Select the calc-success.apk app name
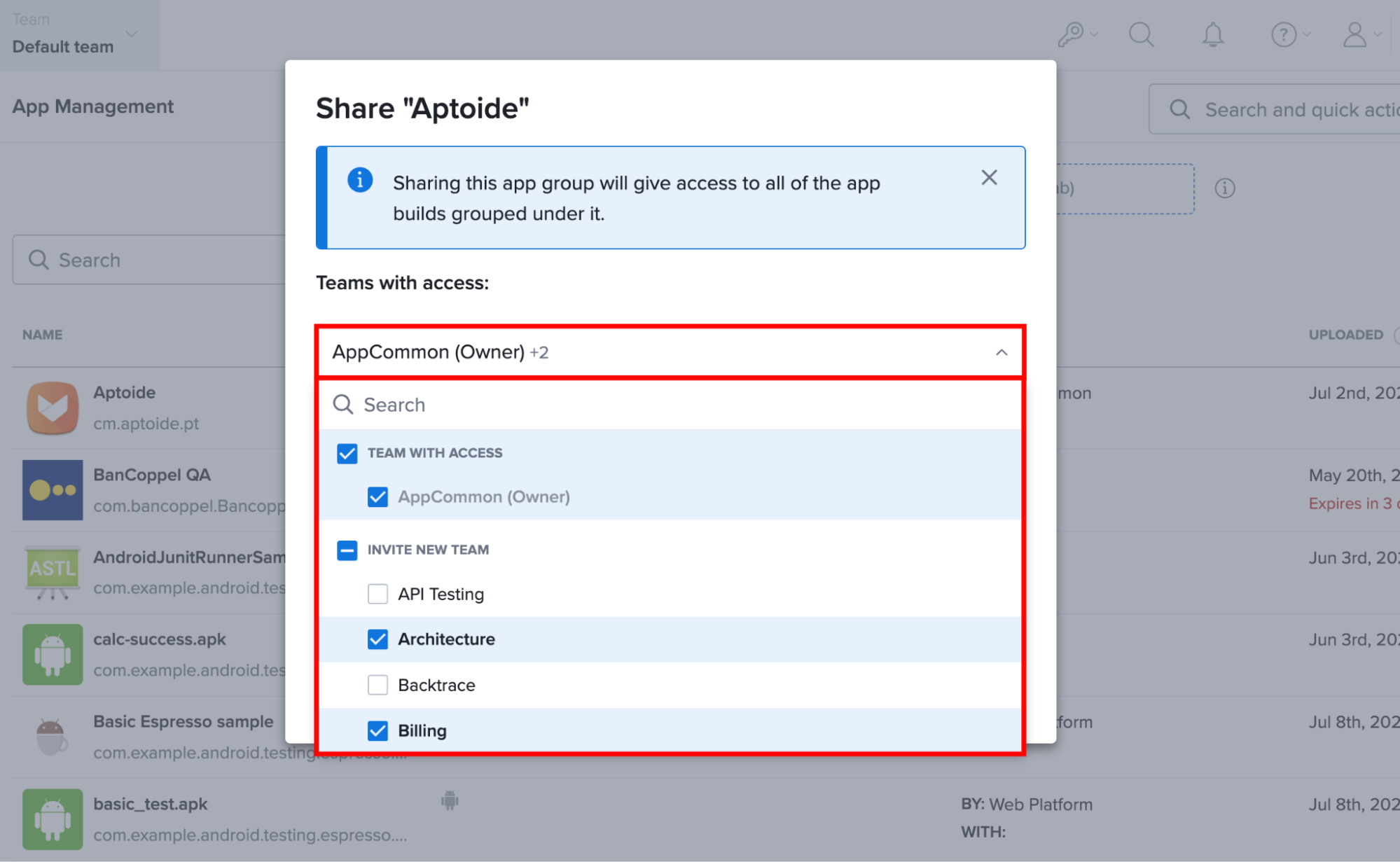 click(160, 639)
